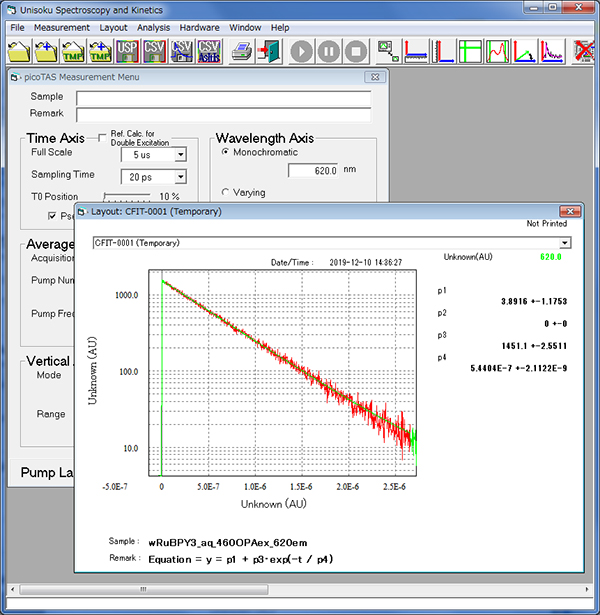
Task: Select the Monochromatic radio button
Action: pos(224,152)
